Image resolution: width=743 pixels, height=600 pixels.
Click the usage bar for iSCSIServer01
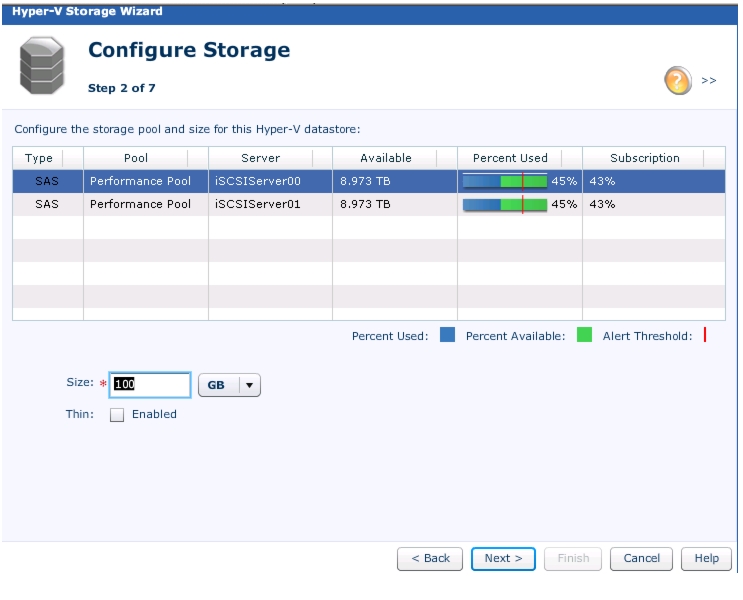point(505,205)
